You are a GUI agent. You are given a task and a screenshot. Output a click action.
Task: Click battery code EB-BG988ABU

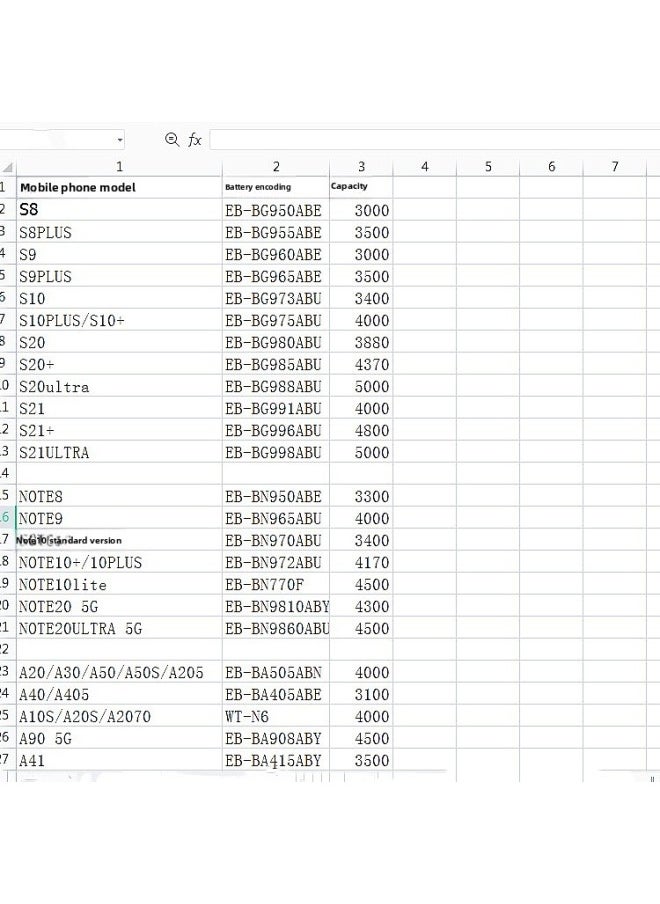276,386
